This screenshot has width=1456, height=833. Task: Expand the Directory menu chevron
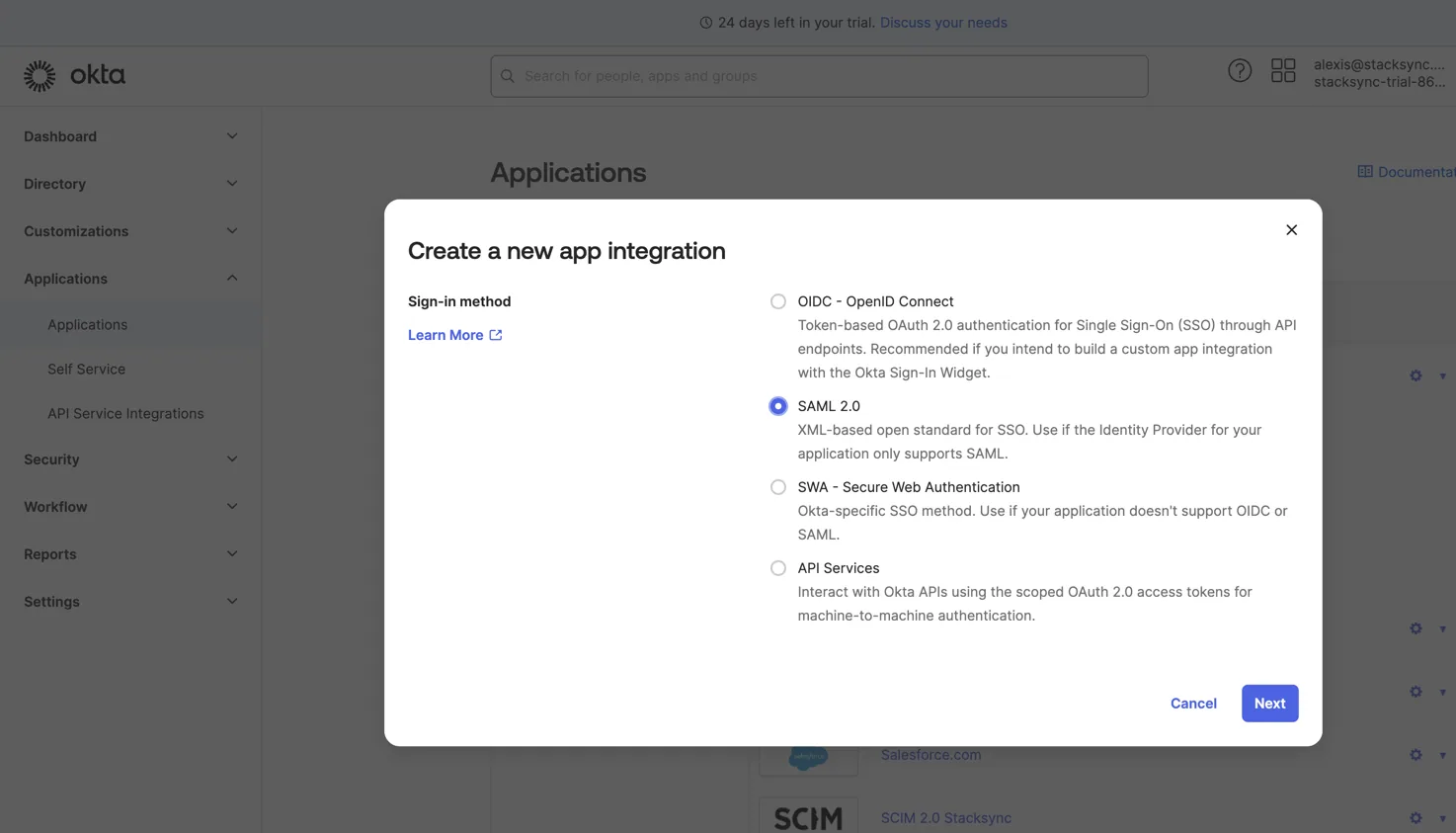pos(232,184)
